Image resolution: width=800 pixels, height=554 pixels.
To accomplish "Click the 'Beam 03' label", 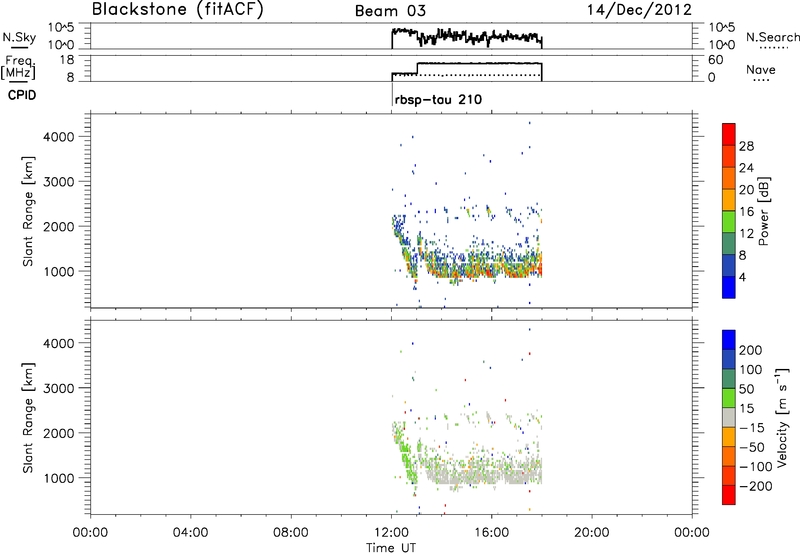I will (x=390, y=11).
